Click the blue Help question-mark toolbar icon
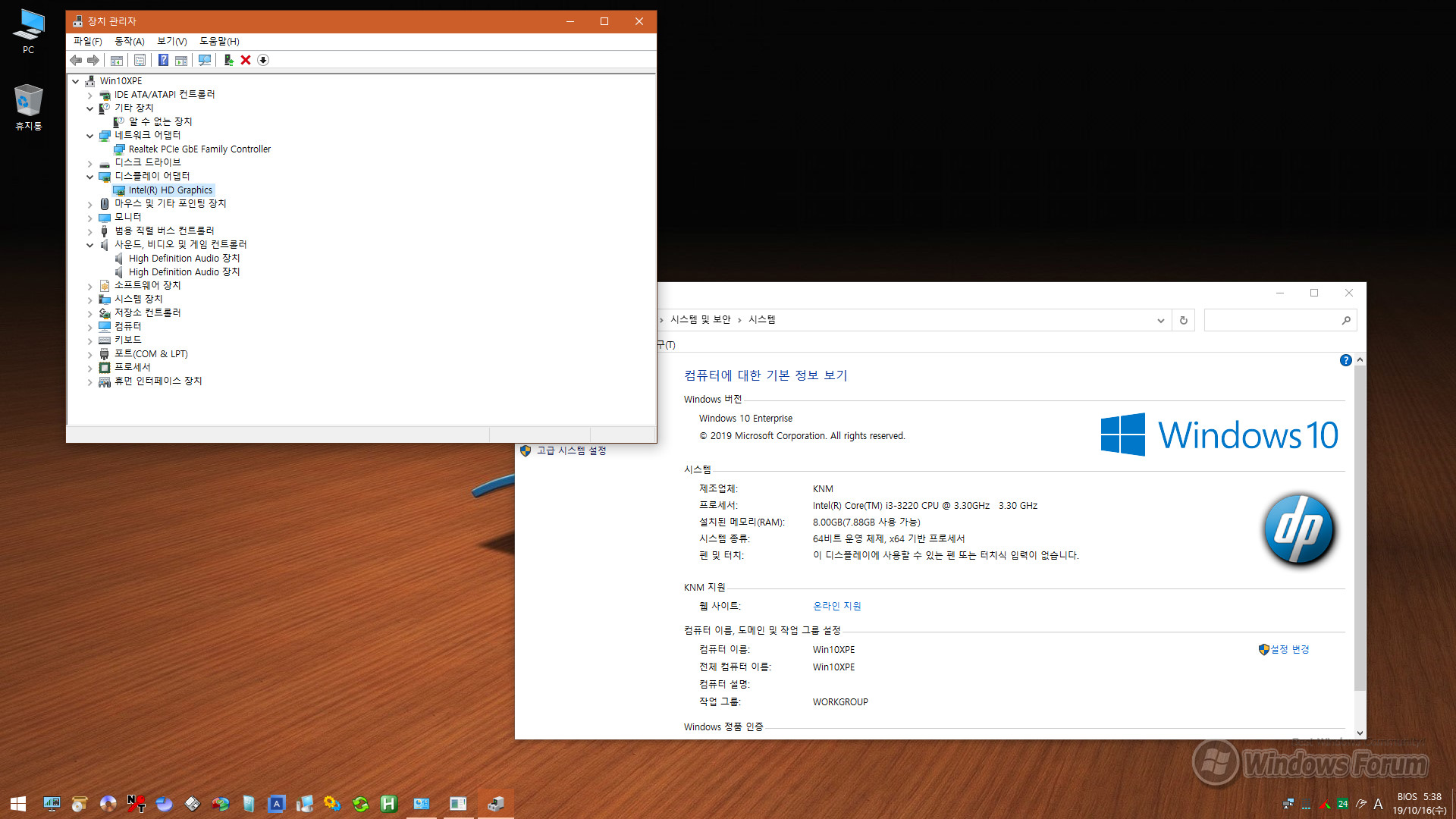The height and width of the screenshot is (819, 1456). pos(163,60)
